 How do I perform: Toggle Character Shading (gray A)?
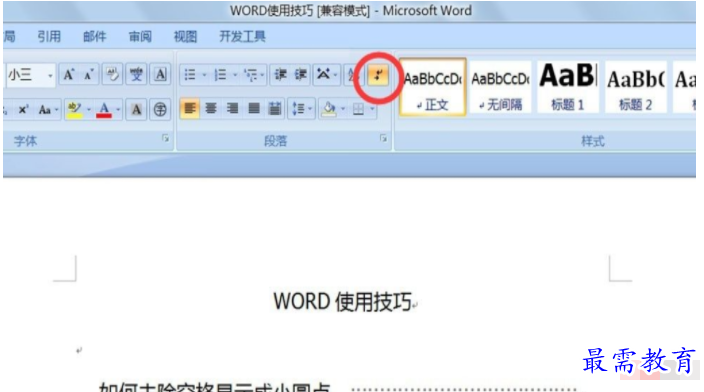point(136,109)
